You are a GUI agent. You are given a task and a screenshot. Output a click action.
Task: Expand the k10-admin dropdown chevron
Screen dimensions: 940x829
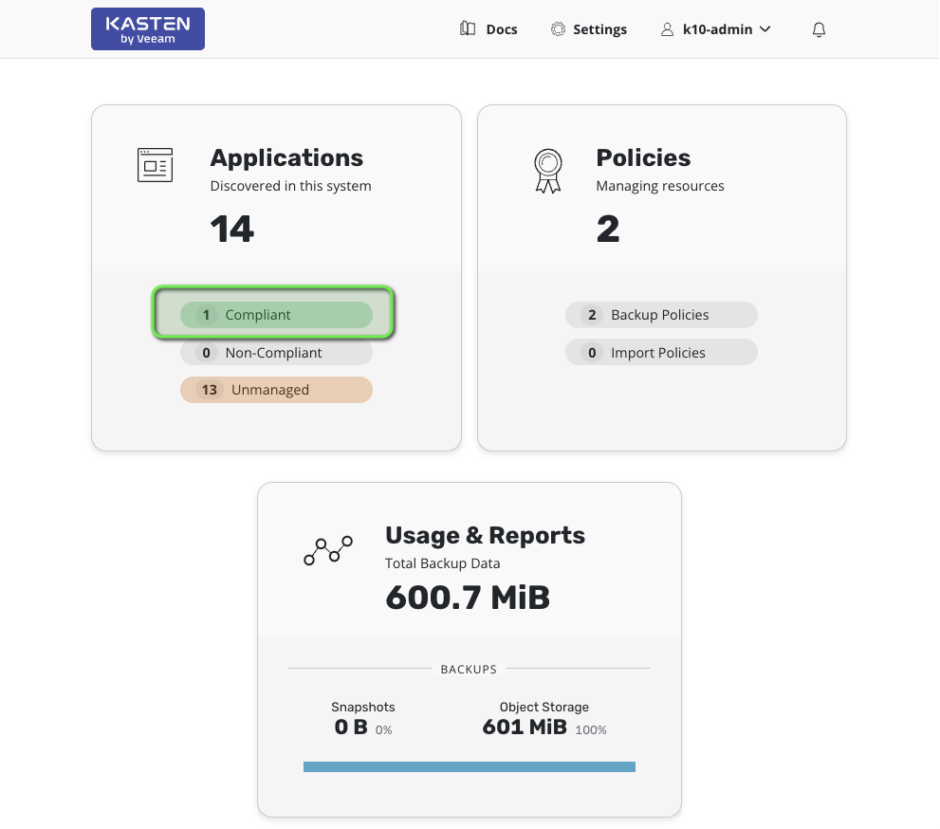pos(766,29)
